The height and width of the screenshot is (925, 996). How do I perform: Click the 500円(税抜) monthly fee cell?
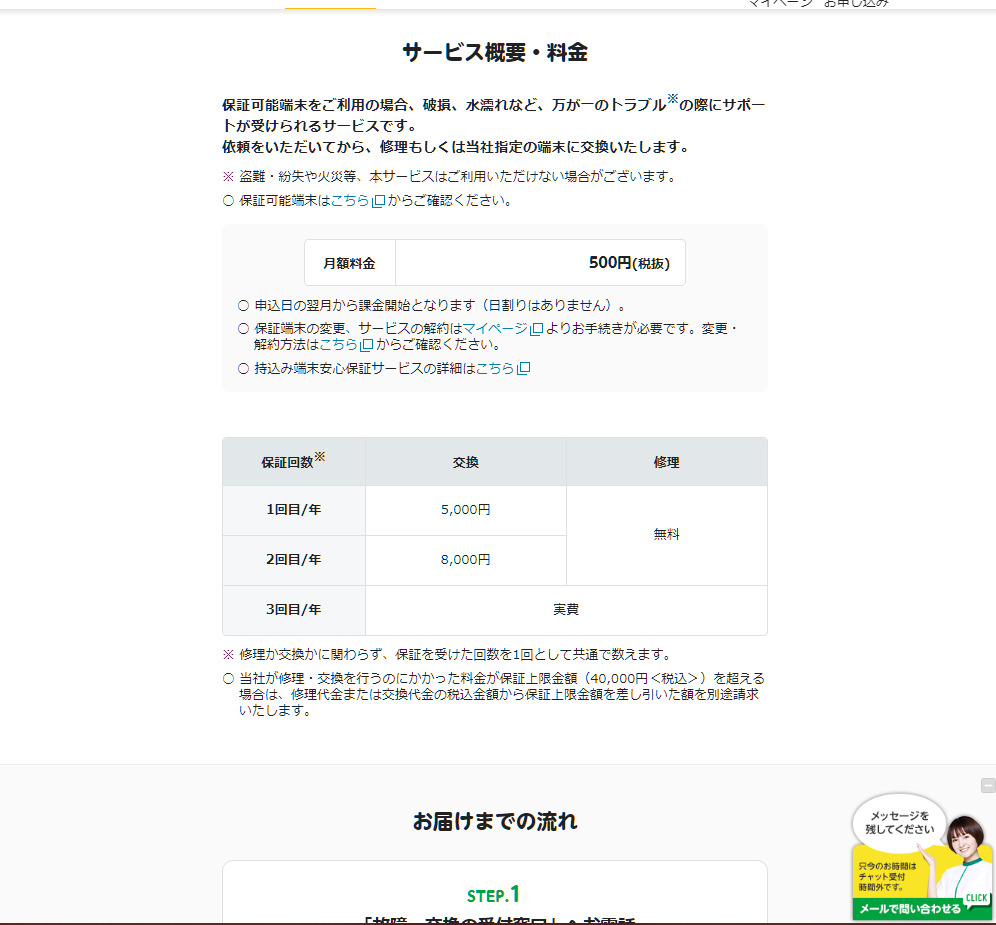(x=540, y=263)
